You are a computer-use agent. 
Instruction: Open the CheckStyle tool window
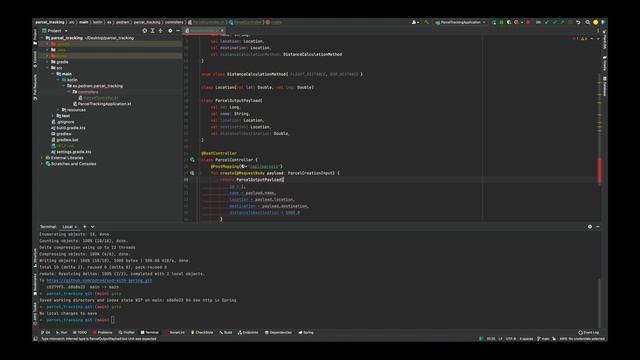pos(202,333)
